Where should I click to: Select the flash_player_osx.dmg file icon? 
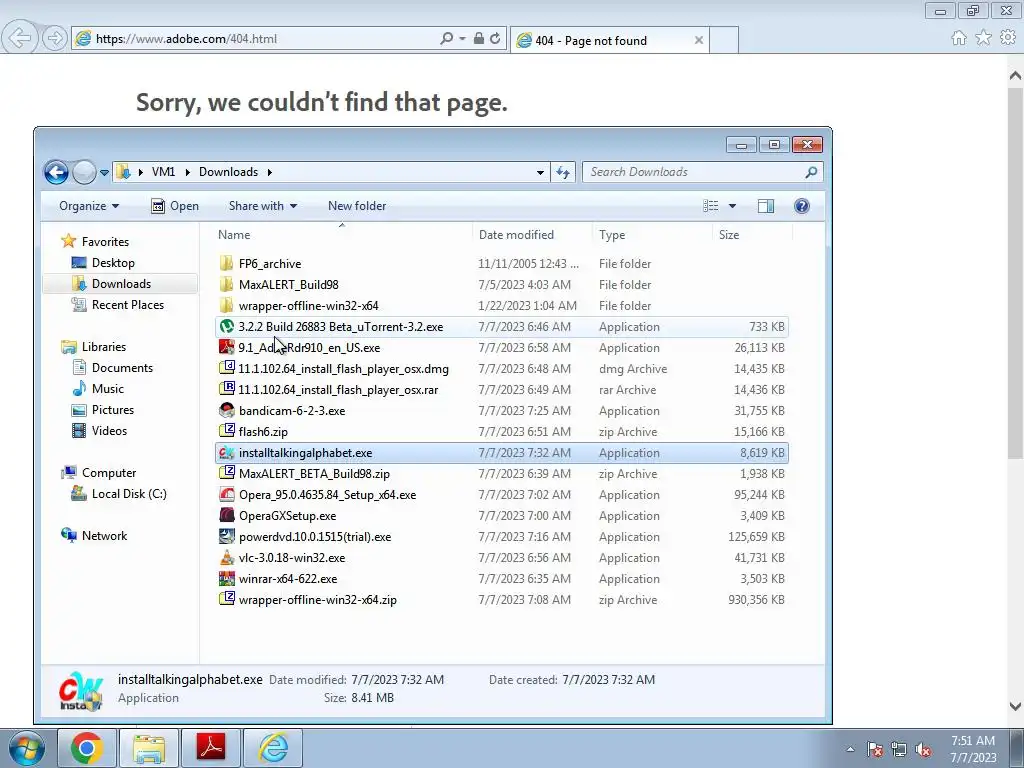[x=227, y=368]
